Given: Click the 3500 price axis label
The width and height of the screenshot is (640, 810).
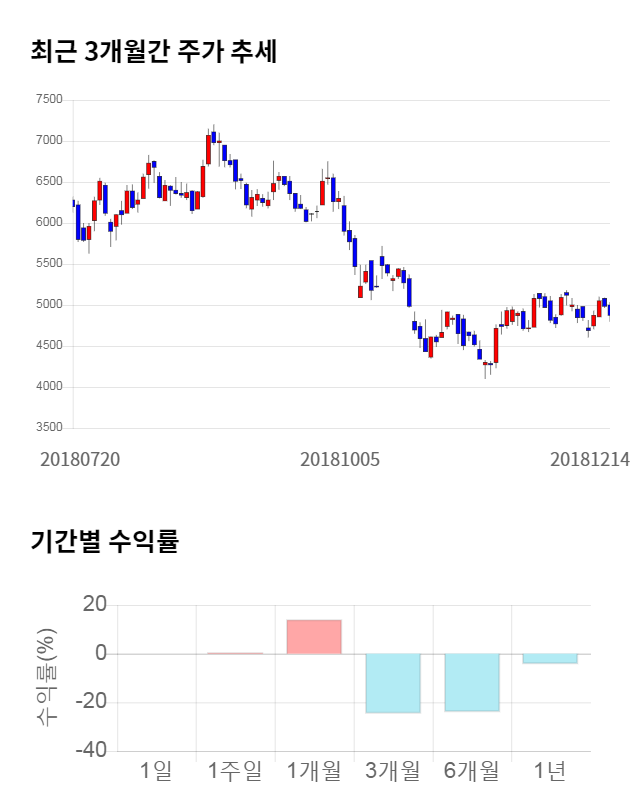Looking at the screenshot, I should click(48, 428).
